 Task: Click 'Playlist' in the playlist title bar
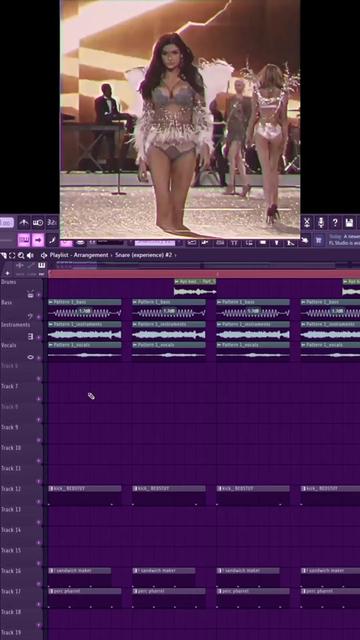[x=59, y=255]
